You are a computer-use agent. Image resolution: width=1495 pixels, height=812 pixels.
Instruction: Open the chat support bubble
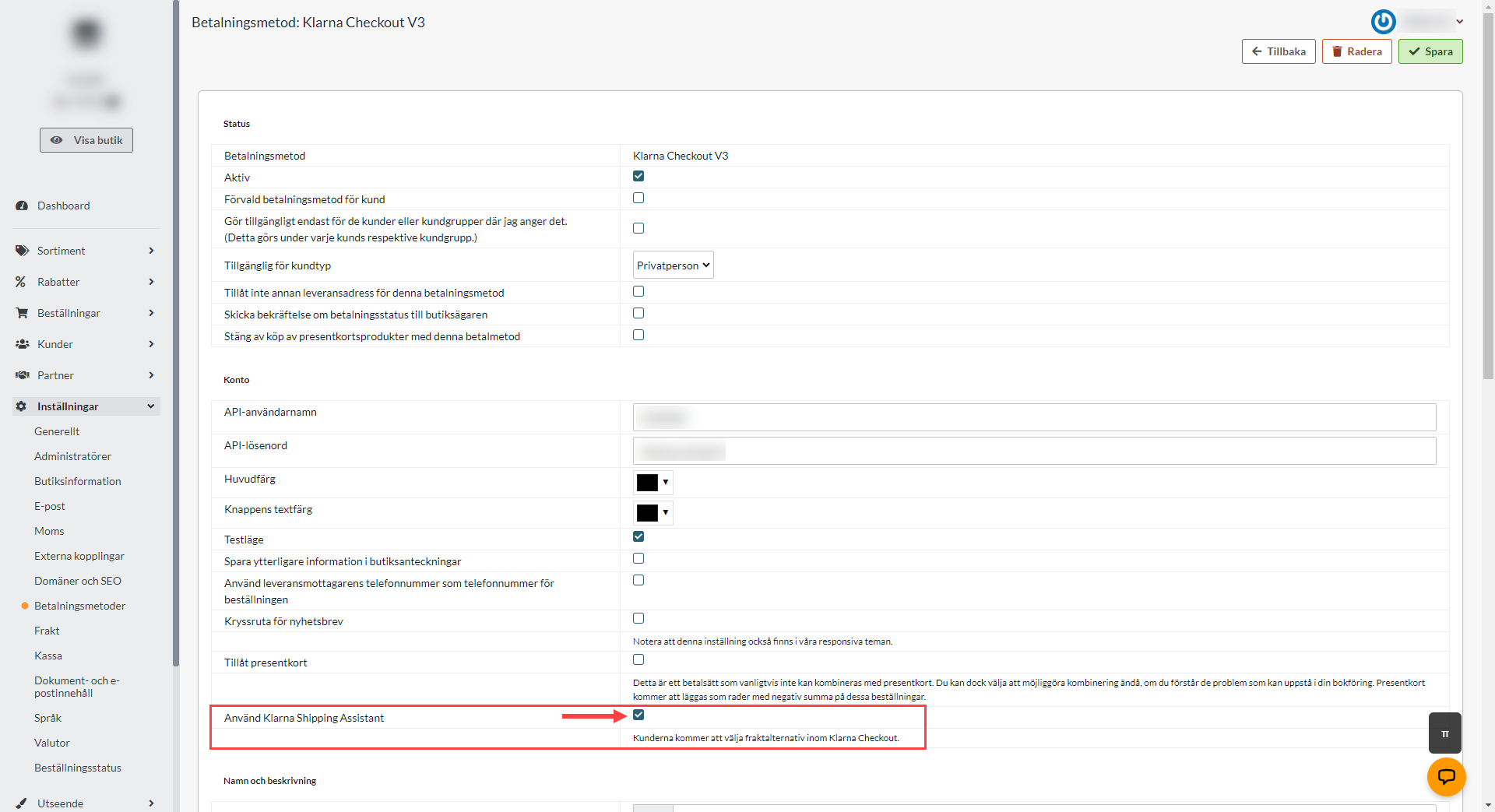tap(1446, 776)
